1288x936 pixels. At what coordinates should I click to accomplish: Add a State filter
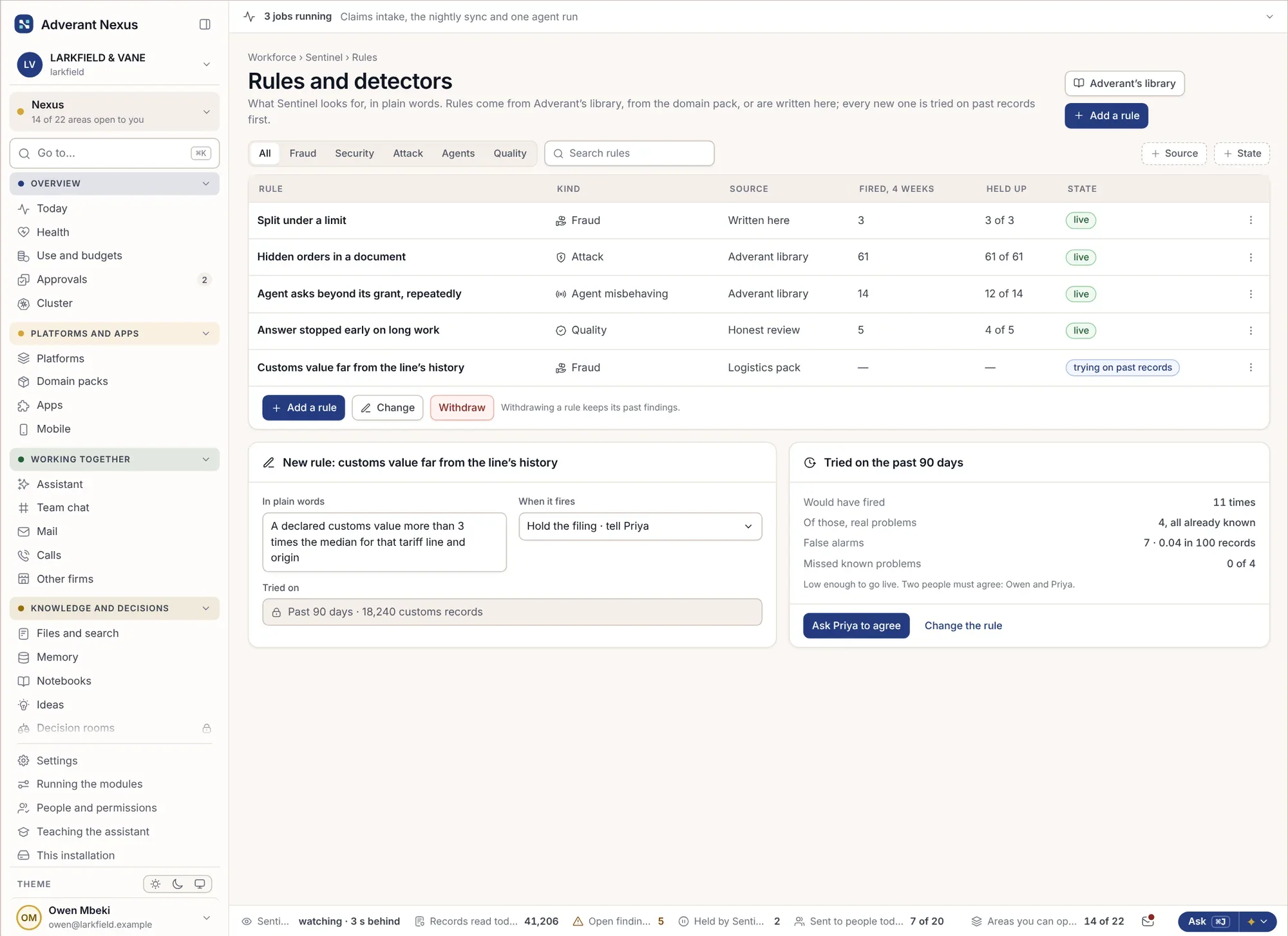[x=1242, y=153]
